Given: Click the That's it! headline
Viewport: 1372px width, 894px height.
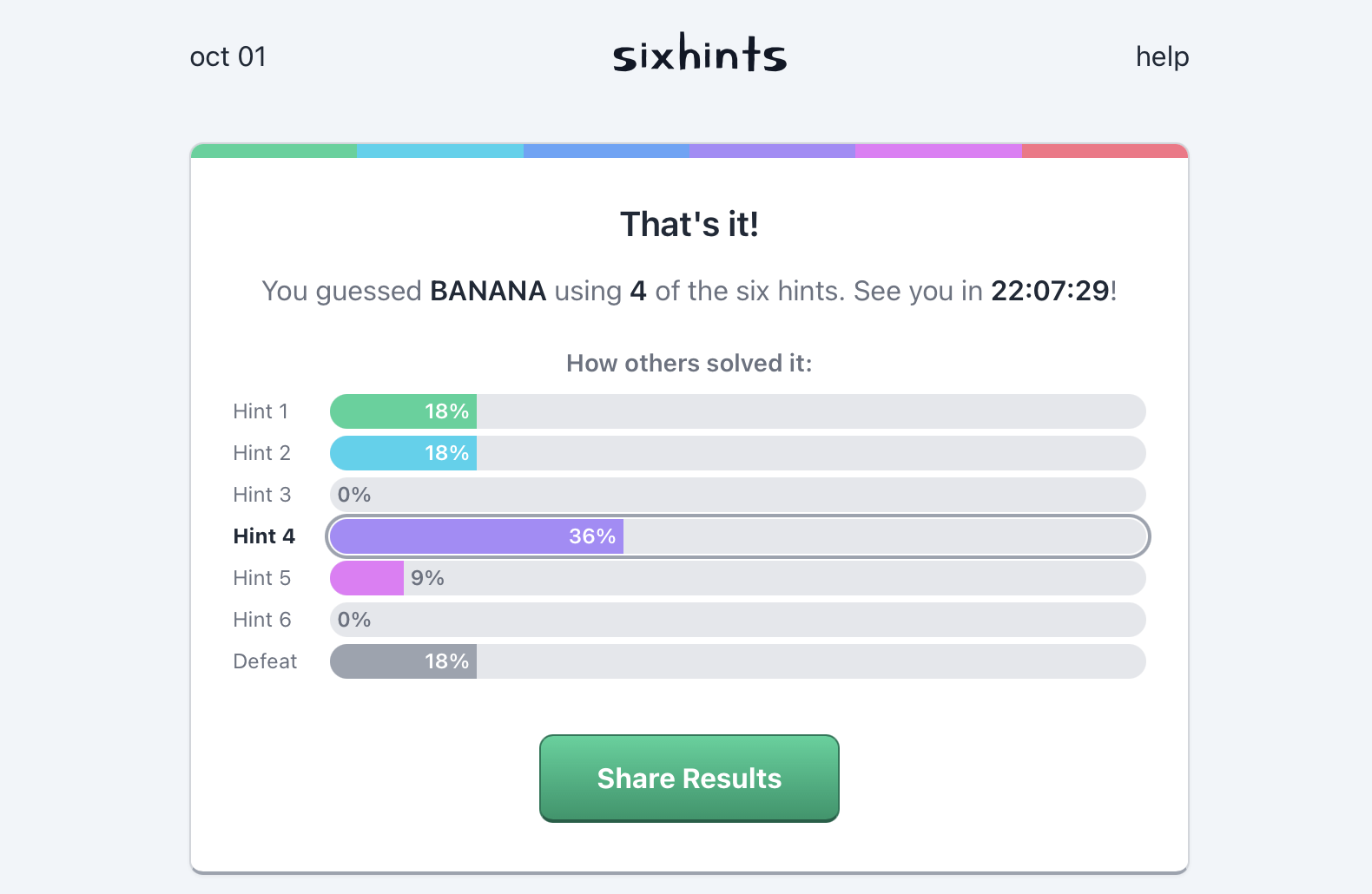Looking at the screenshot, I should [x=689, y=224].
